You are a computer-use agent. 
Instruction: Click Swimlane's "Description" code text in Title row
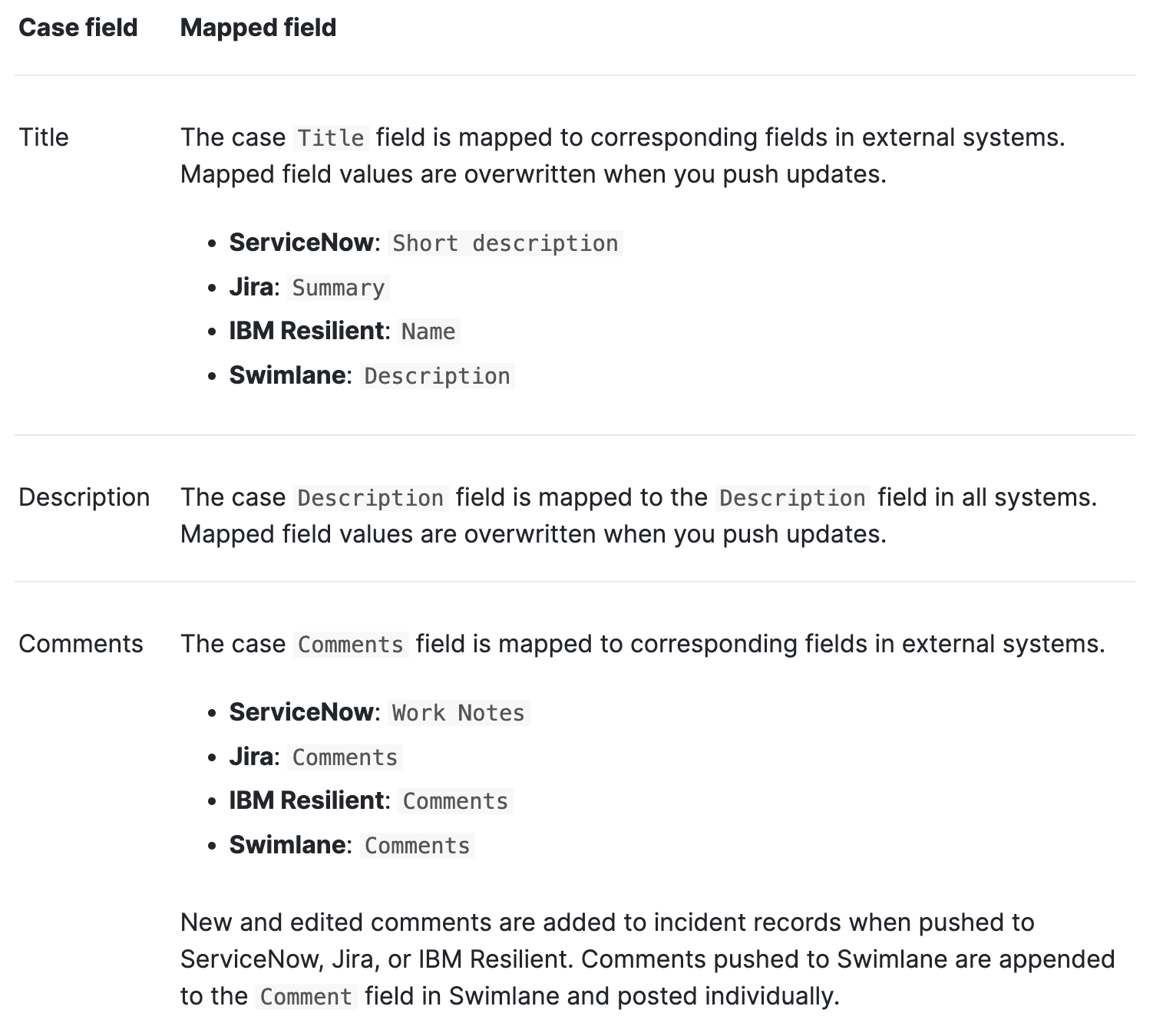tap(437, 376)
